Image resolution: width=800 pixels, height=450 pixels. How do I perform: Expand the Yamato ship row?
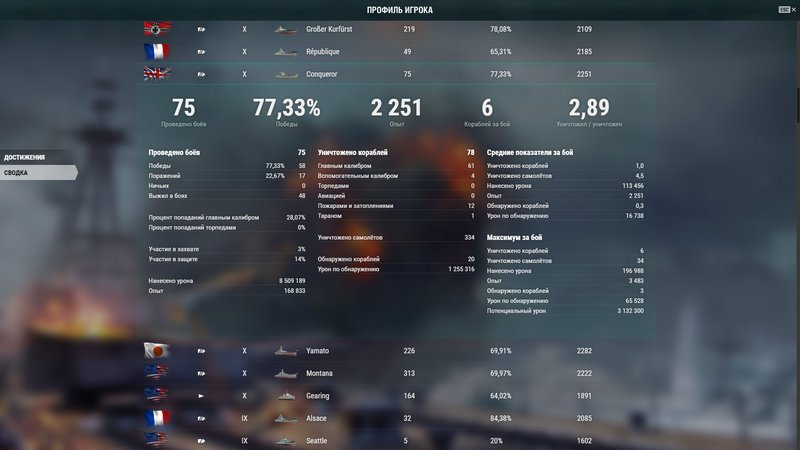click(x=396, y=351)
